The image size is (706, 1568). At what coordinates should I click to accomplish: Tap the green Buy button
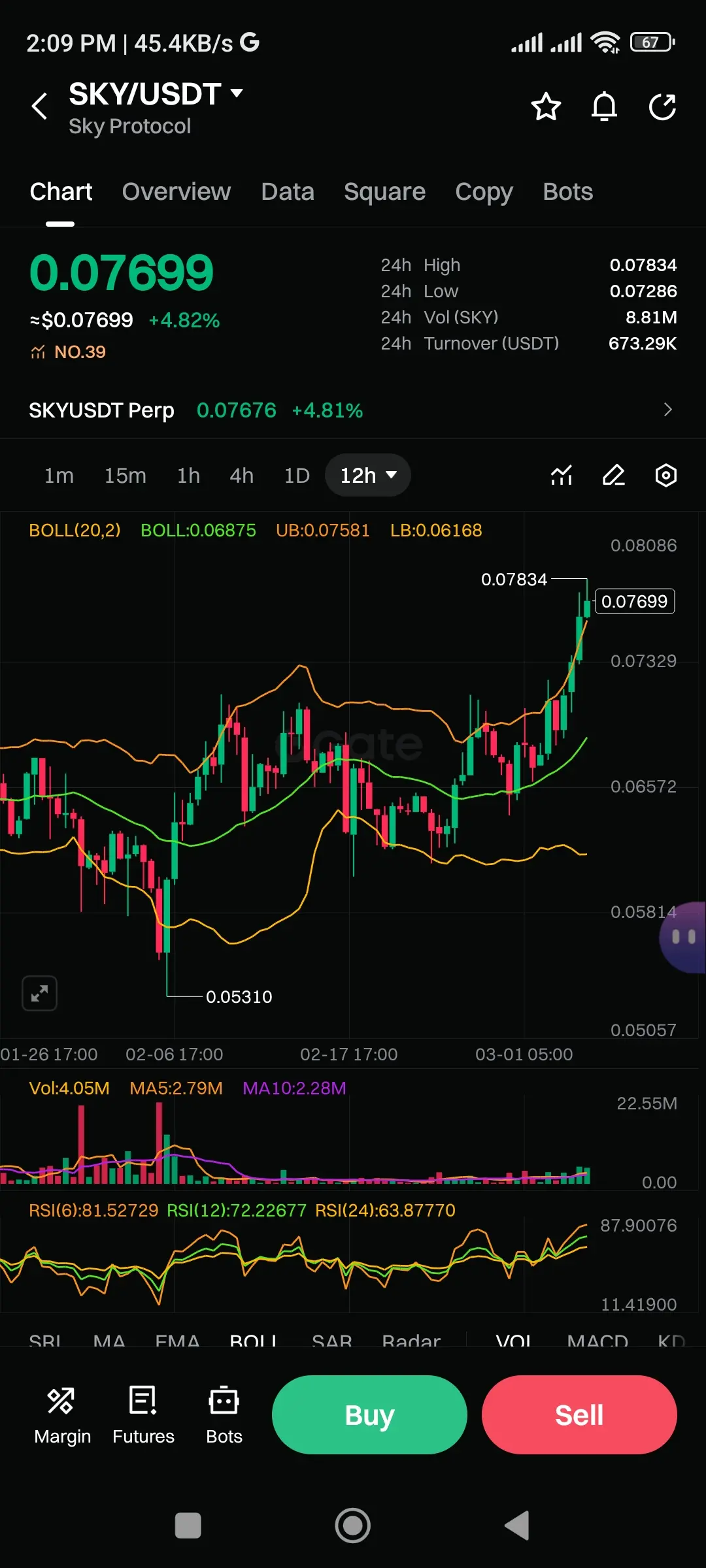click(x=369, y=1414)
